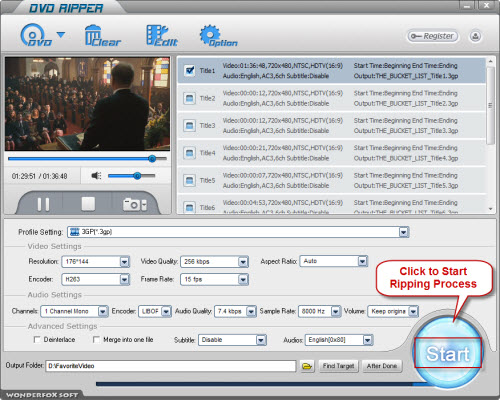Click the video playback position slider
500x400 pixels.
point(87,159)
